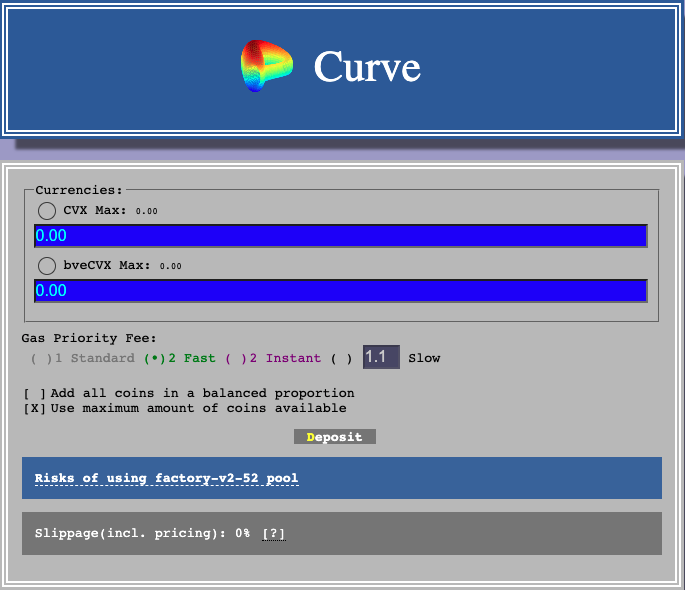Click the Gas Priority Fee: label
The height and width of the screenshot is (590, 685).
coord(89,338)
